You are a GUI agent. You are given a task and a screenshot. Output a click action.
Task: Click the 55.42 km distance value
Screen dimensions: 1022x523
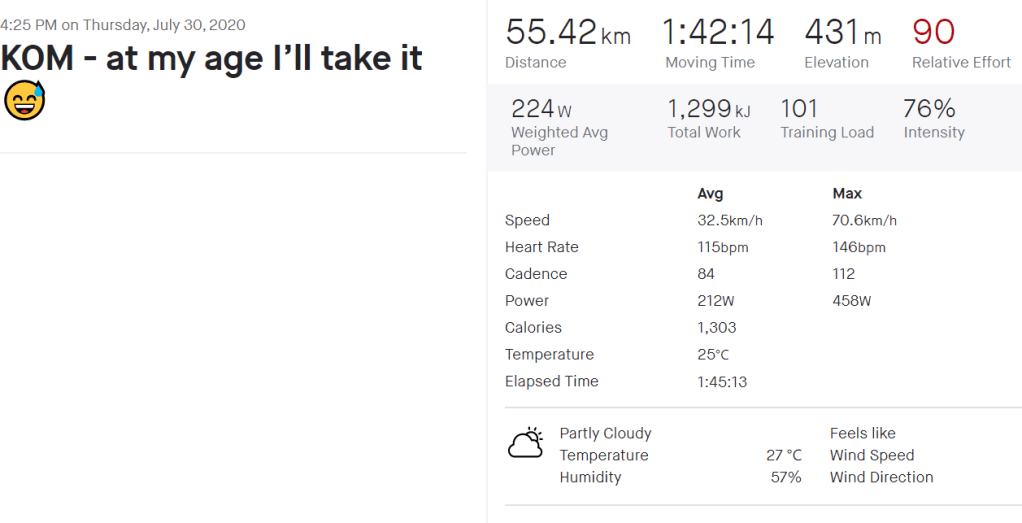(567, 32)
